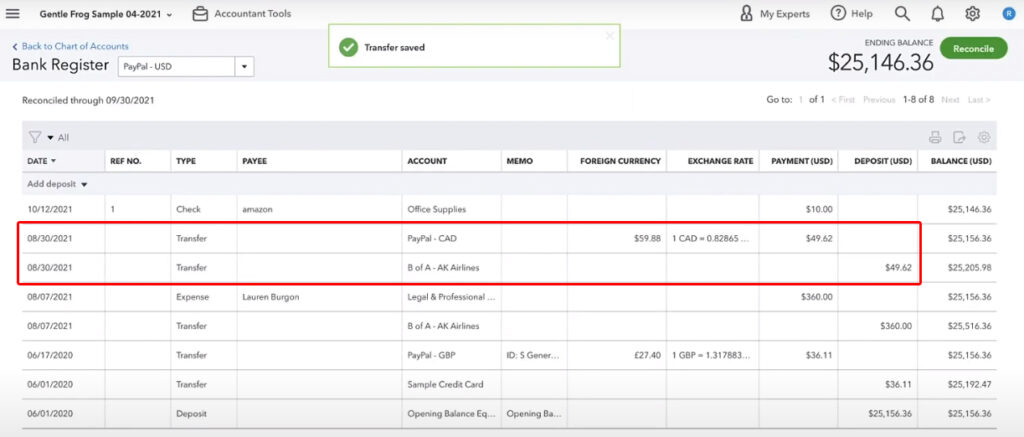The width and height of the screenshot is (1024, 437).
Task: Open the register filter funnel
Action: point(35,137)
